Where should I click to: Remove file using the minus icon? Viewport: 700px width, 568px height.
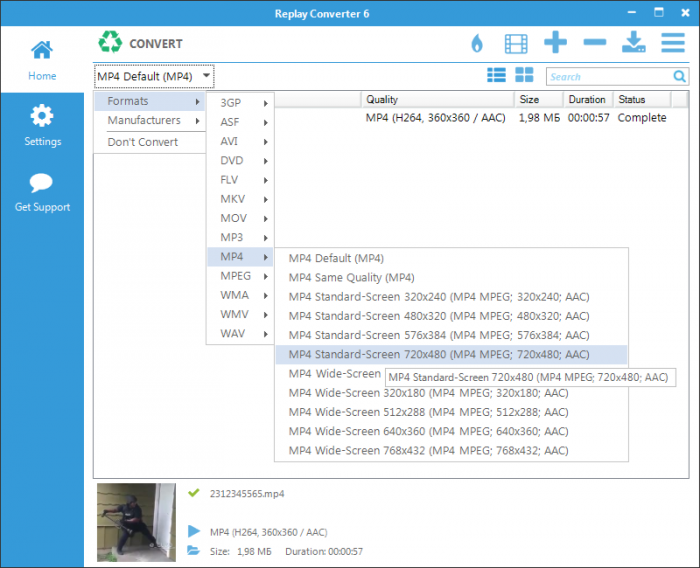click(594, 42)
